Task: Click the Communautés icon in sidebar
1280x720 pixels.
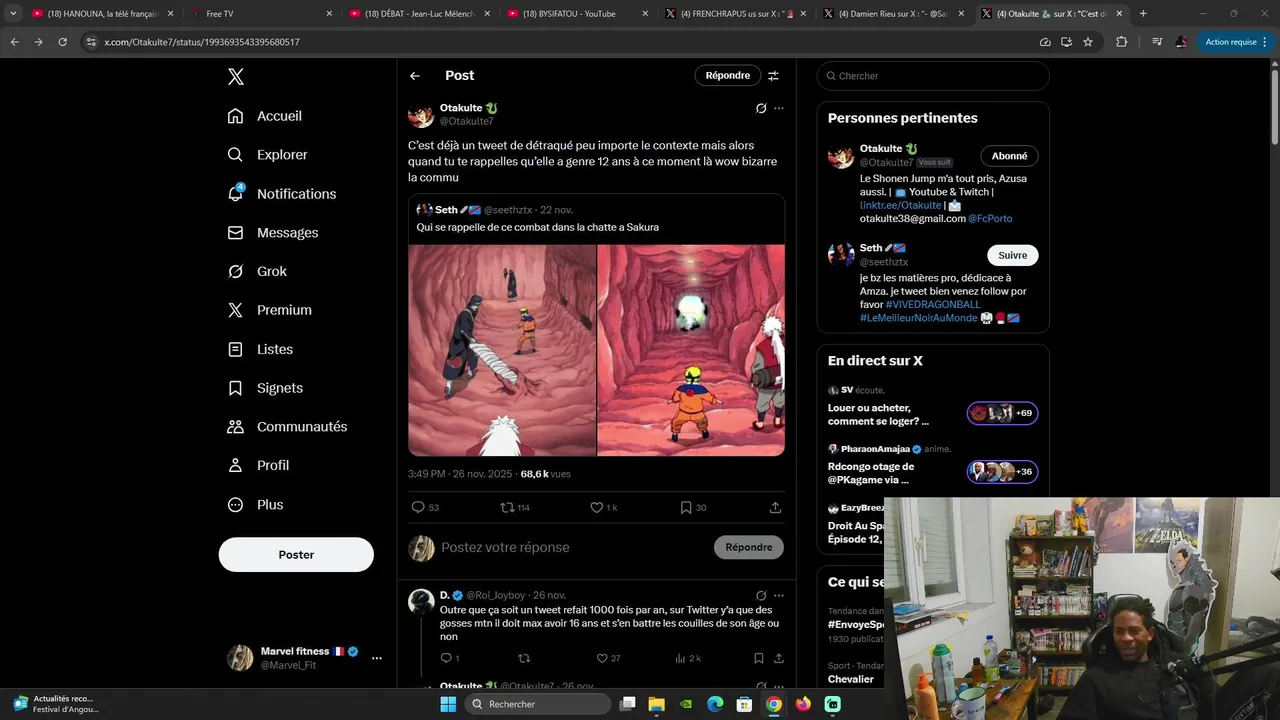Action: tap(235, 427)
